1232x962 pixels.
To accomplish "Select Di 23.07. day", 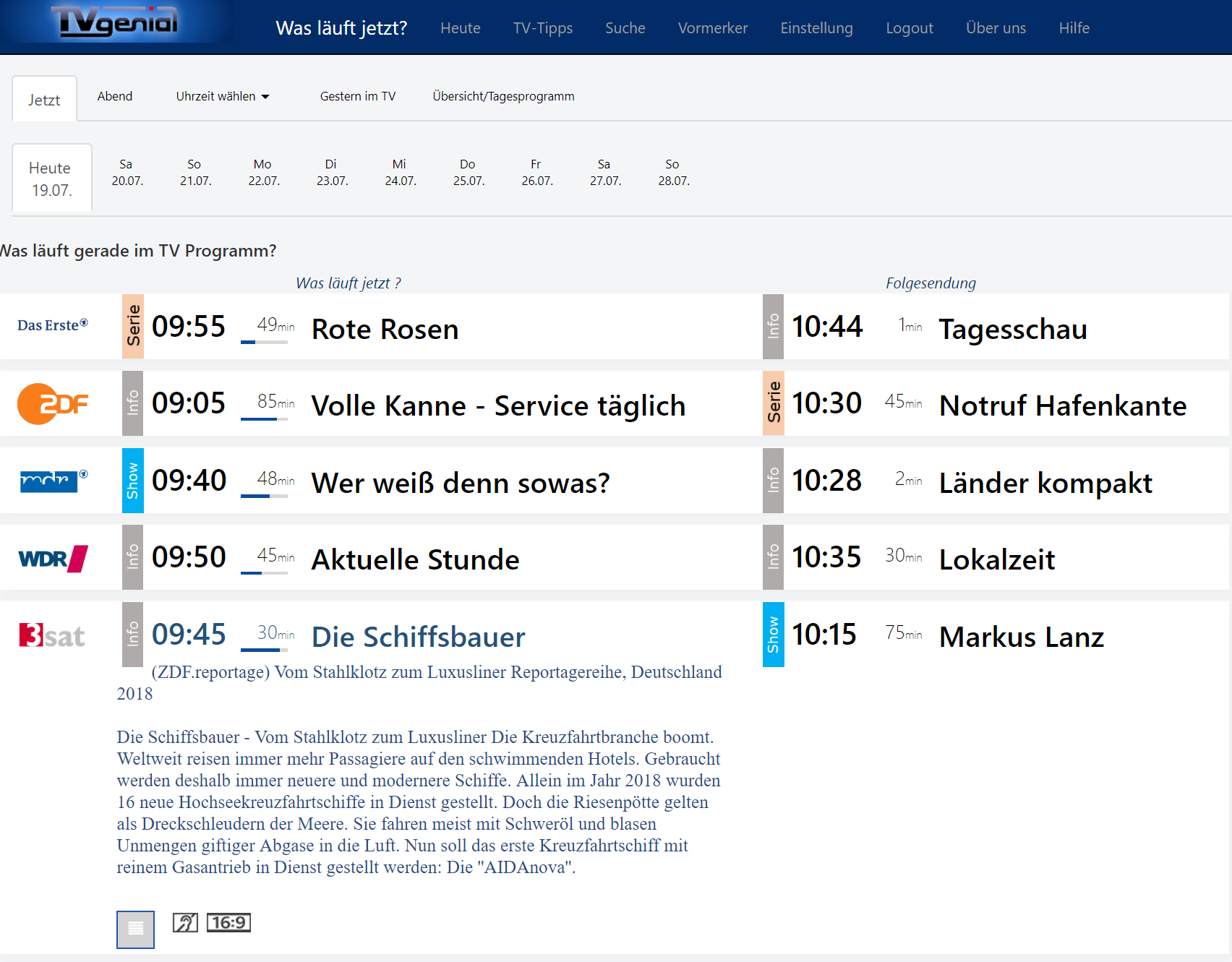I will (x=333, y=173).
